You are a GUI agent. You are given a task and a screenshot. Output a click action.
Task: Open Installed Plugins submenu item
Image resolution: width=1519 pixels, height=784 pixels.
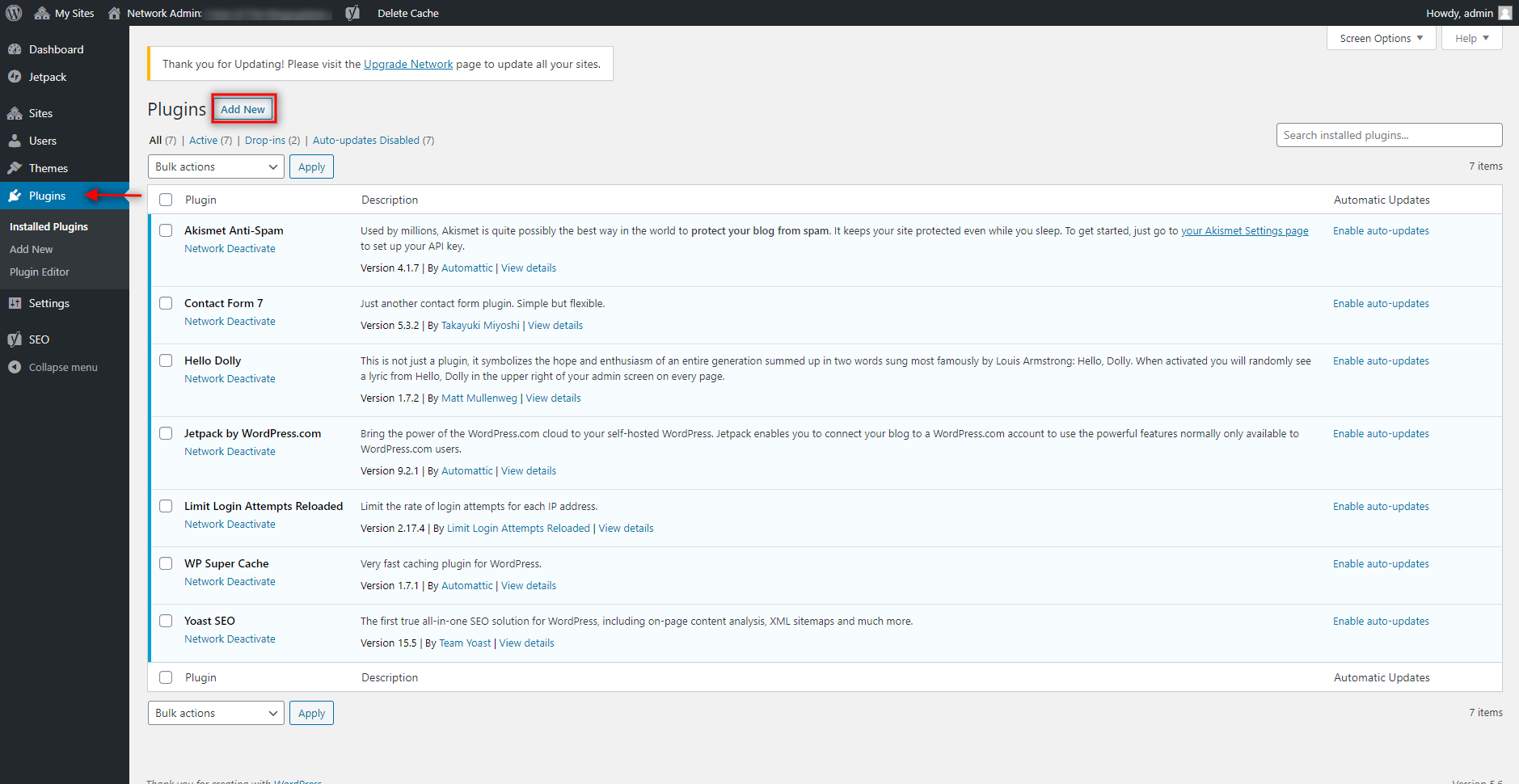49,227
